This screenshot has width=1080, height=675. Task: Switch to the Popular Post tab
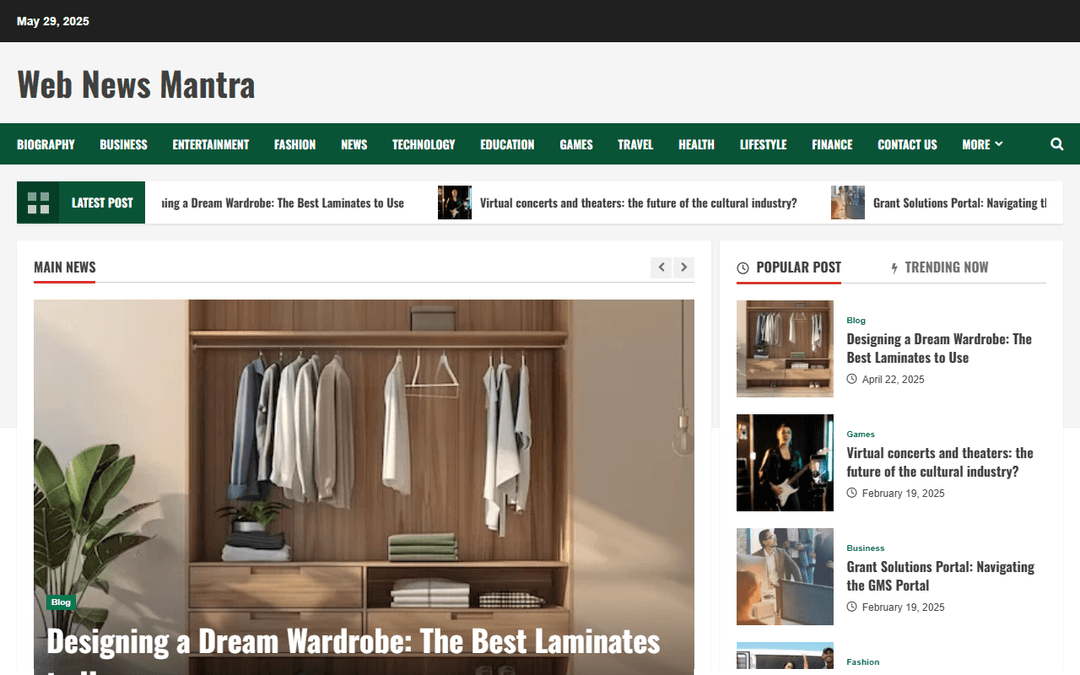pos(789,267)
